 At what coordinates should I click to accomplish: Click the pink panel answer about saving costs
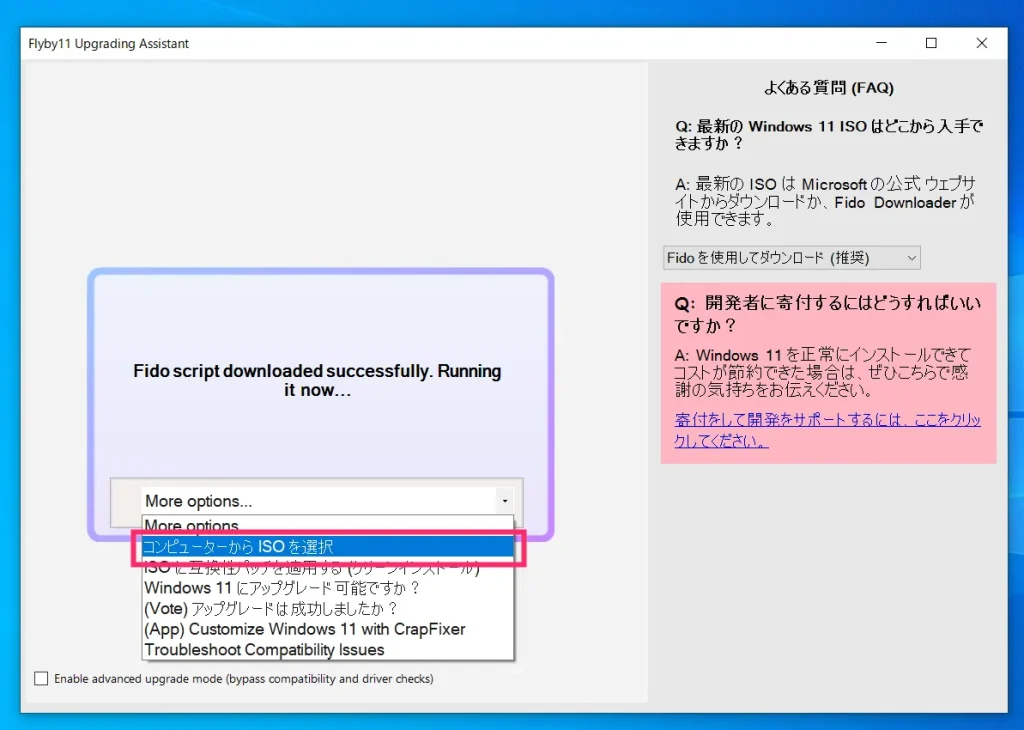pos(822,373)
